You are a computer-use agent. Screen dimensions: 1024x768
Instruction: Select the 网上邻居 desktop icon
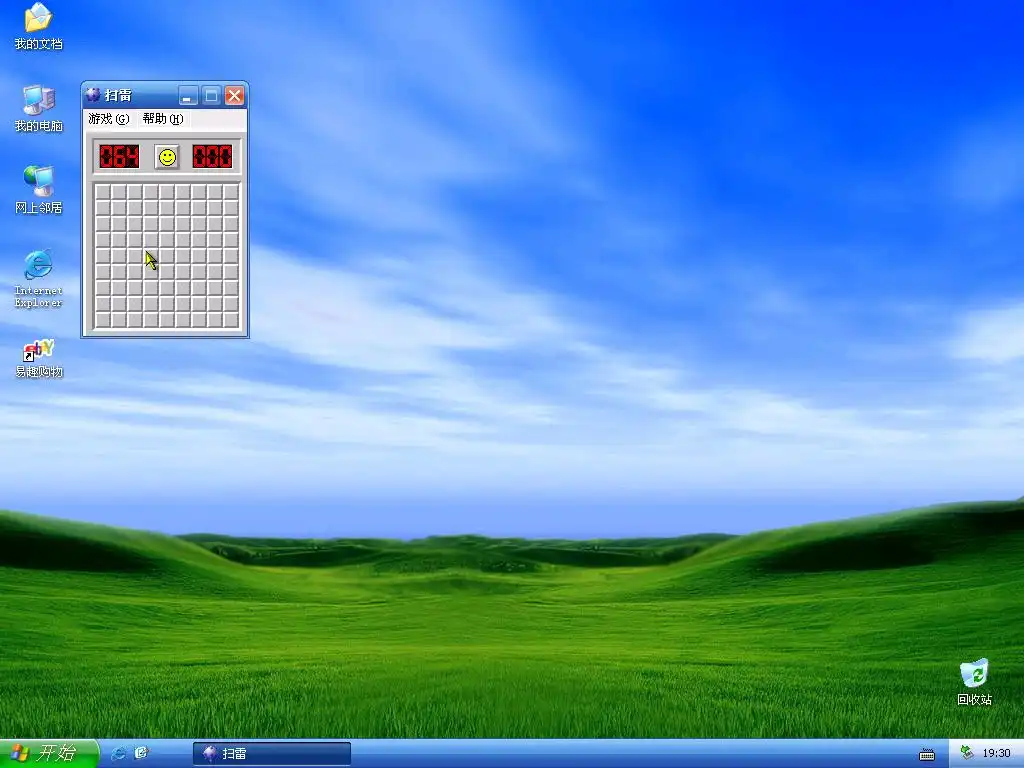tap(39, 191)
